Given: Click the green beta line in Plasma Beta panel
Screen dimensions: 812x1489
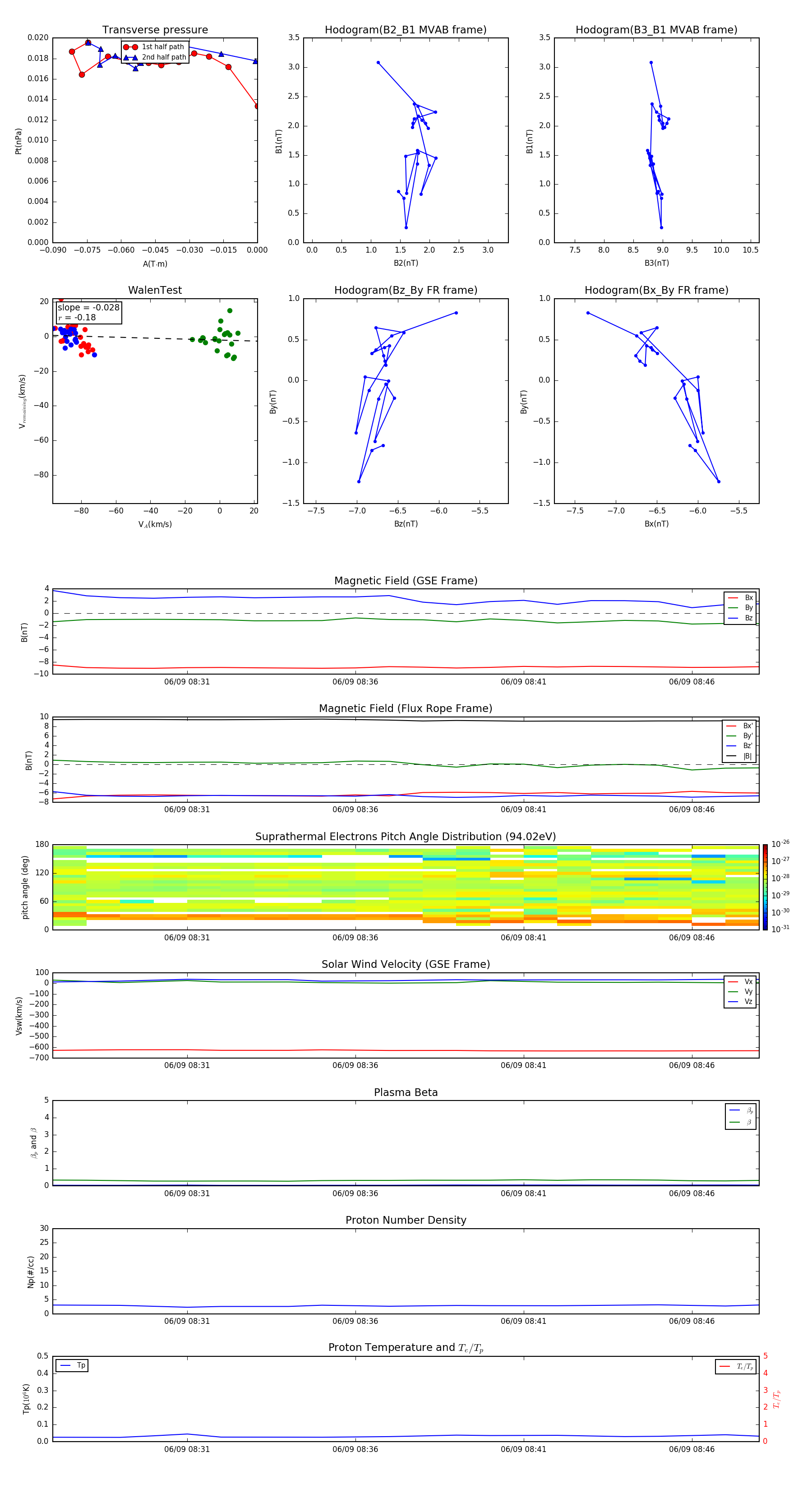Looking at the screenshot, I should pyautogui.click(x=405, y=1180).
